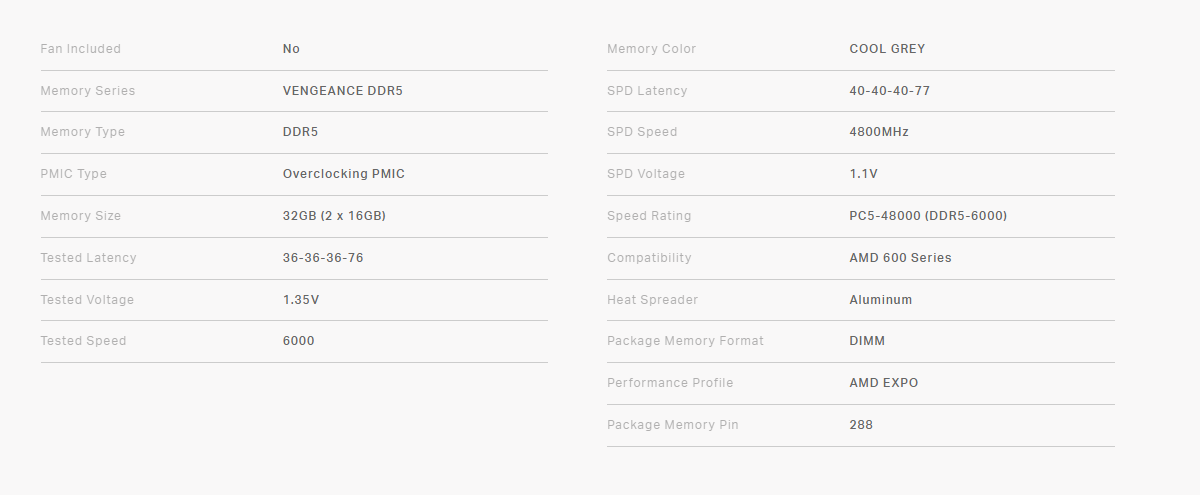Select the 6000 tested speed value
The width and height of the screenshot is (1200, 495).
coord(298,341)
